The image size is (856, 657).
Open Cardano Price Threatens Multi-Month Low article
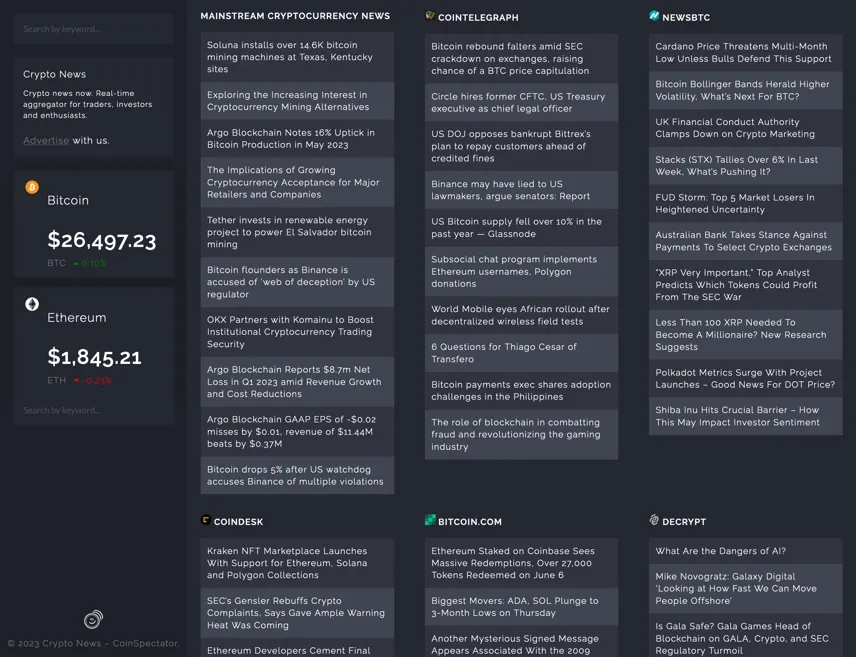[x=746, y=52]
